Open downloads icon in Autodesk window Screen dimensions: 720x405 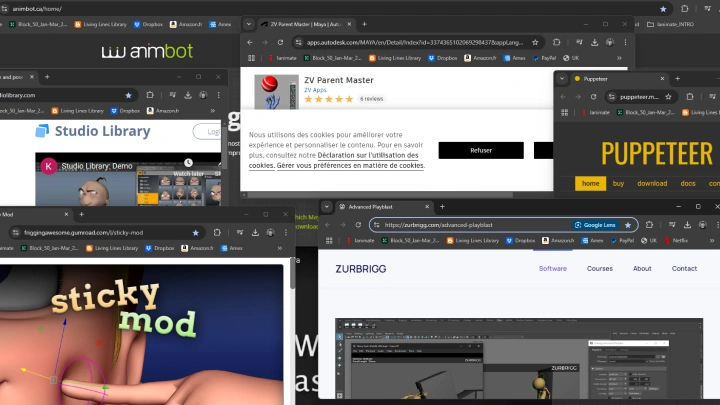[595, 42]
